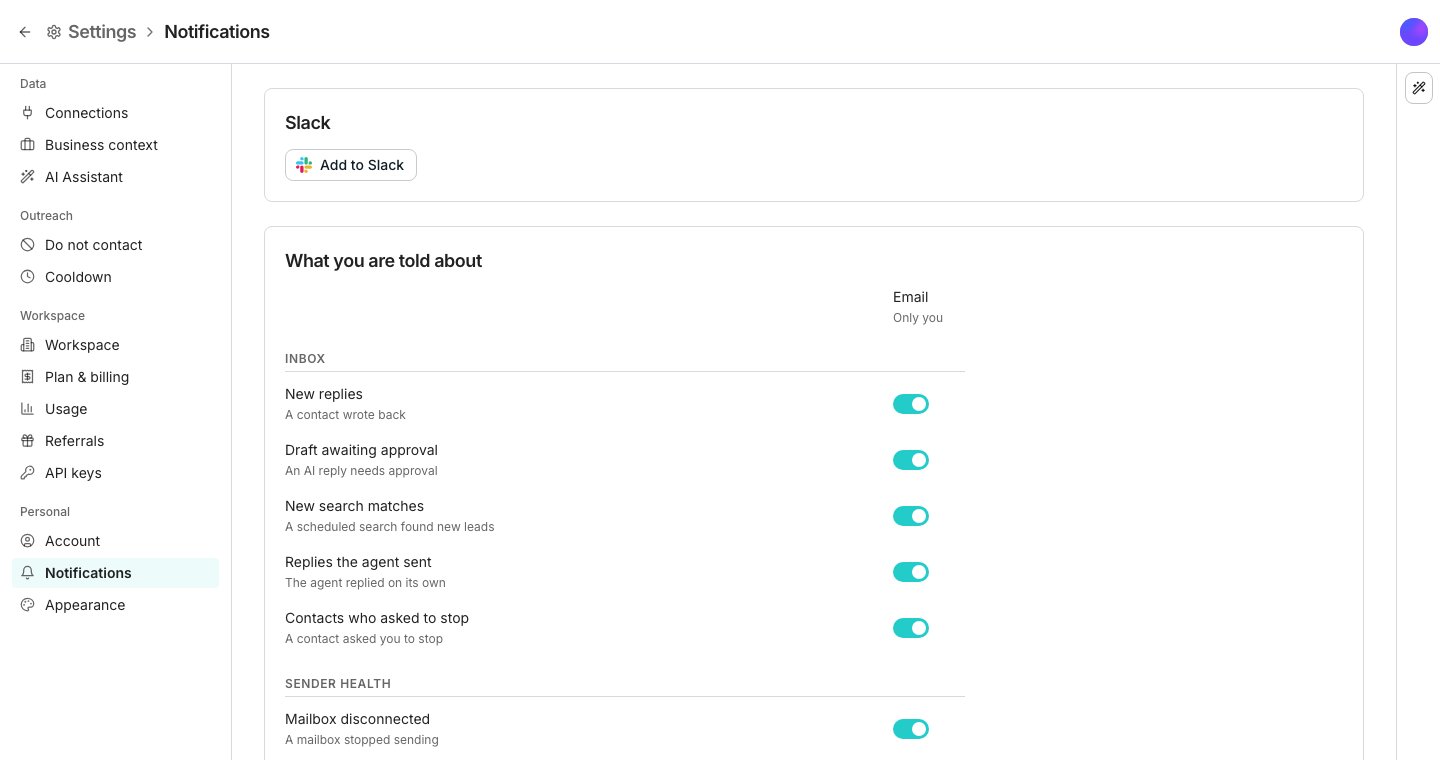Click the Slack section heading
Image resolution: width=1440 pixels, height=760 pixels.
coord(308,123)
